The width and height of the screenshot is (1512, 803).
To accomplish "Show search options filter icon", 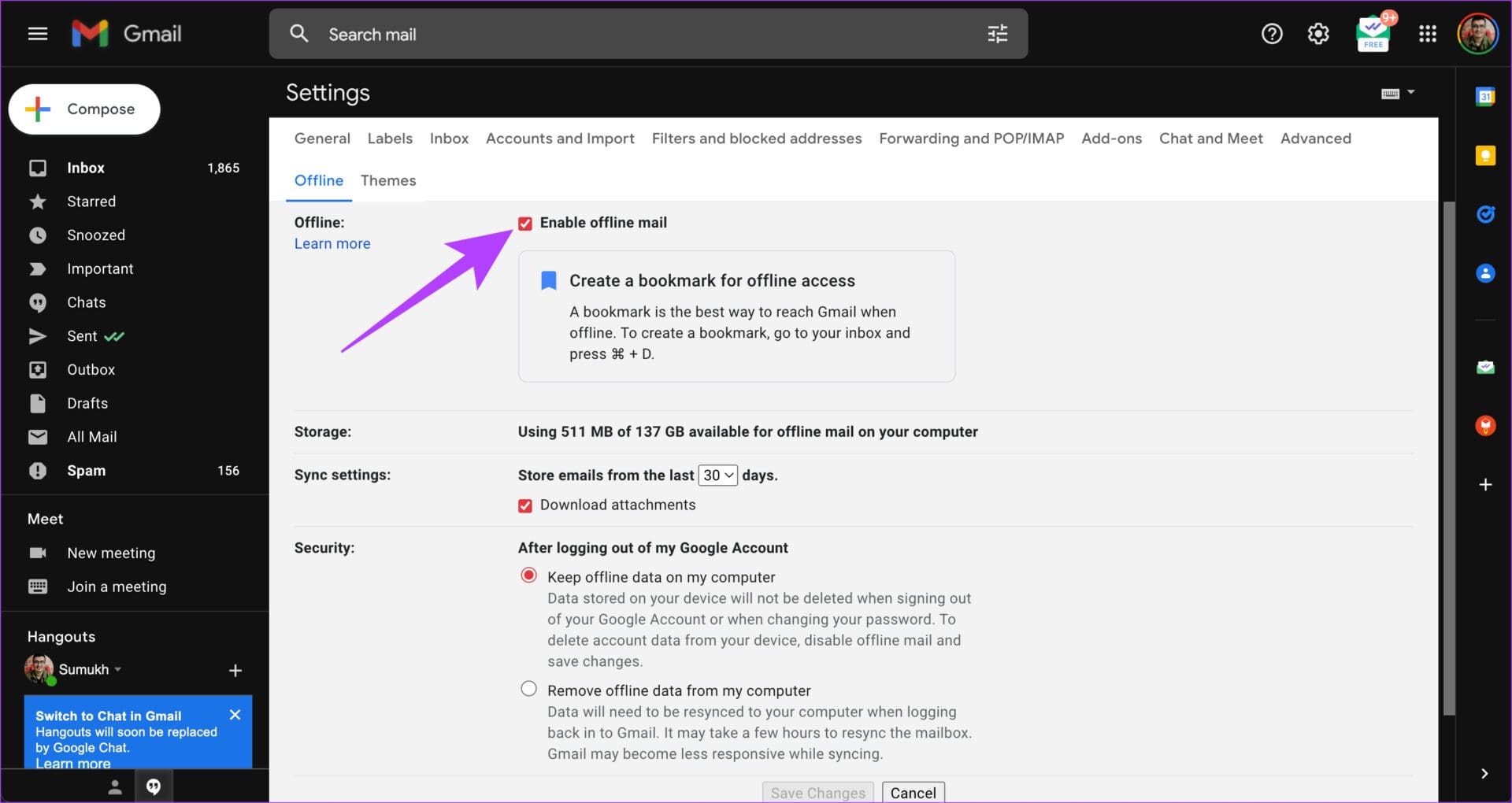I will click(997, 34).
